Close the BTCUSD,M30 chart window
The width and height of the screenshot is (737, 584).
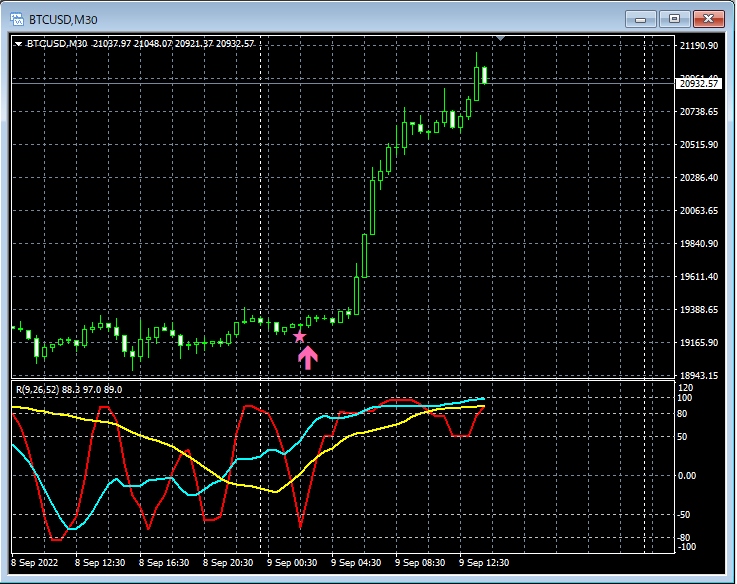(x=709, y=18)
